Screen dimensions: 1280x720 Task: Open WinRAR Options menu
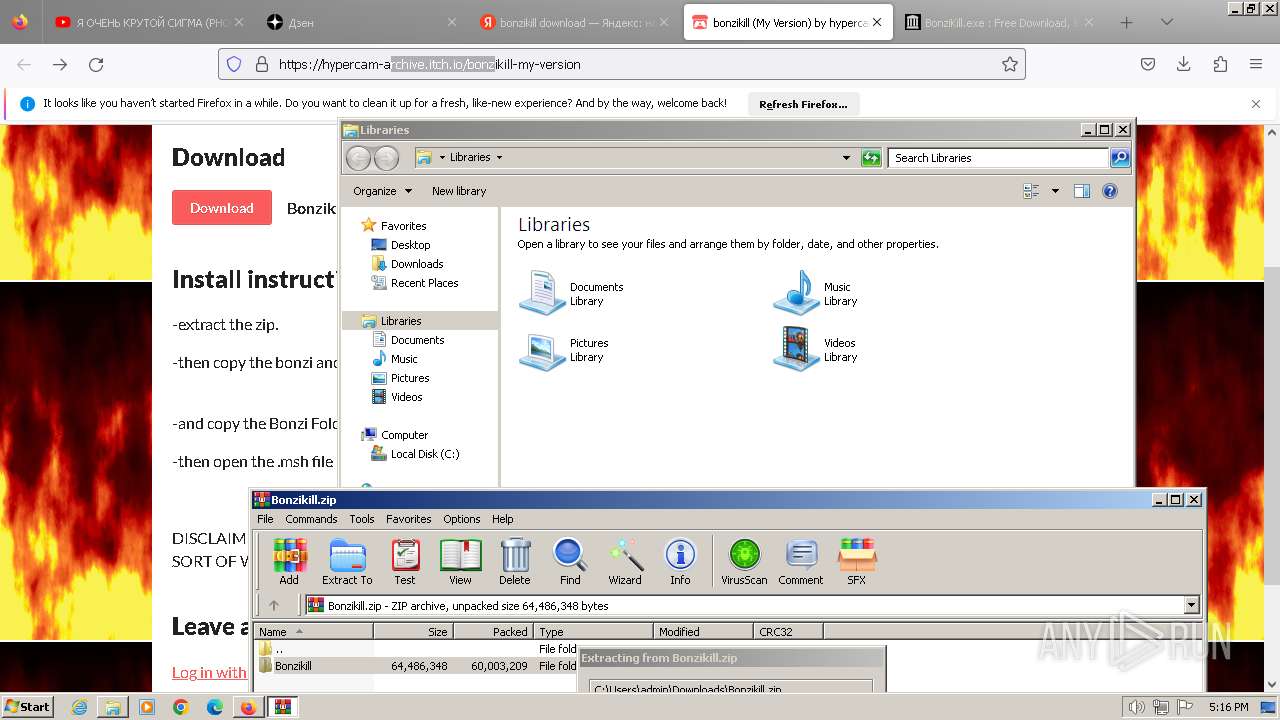pos(462,519)
